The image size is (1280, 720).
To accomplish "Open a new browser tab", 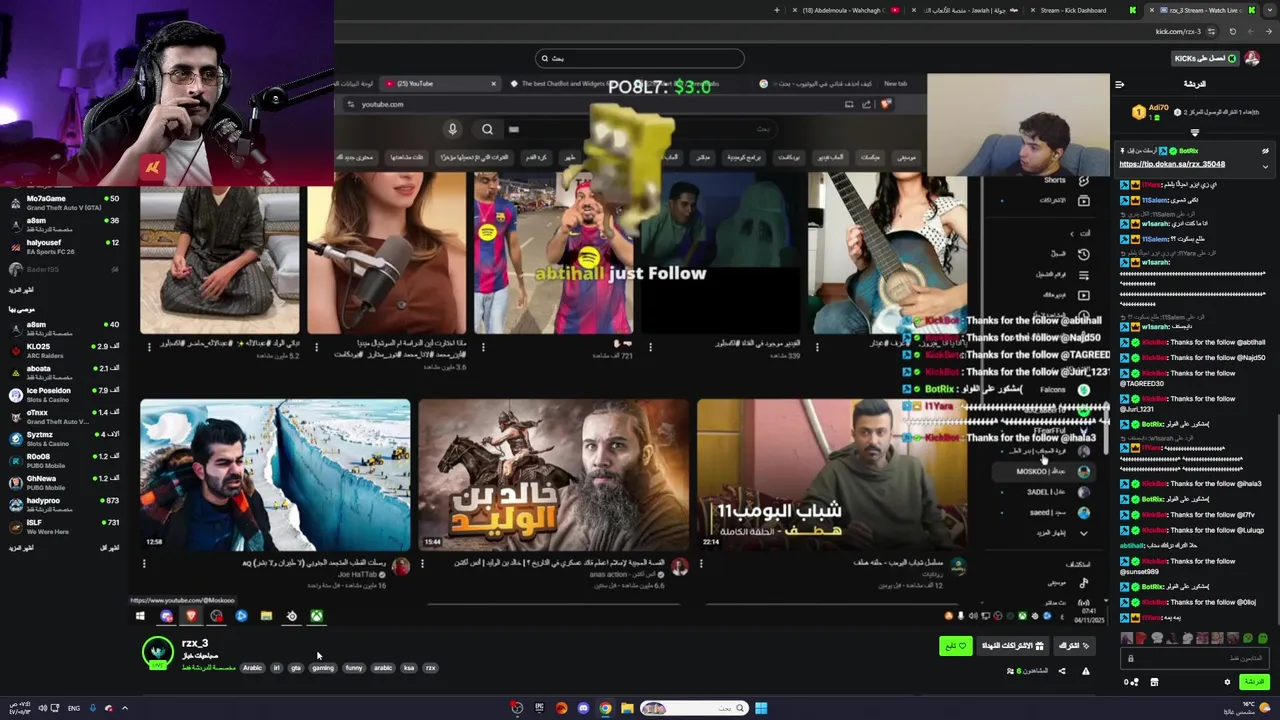I will [777, 10].
